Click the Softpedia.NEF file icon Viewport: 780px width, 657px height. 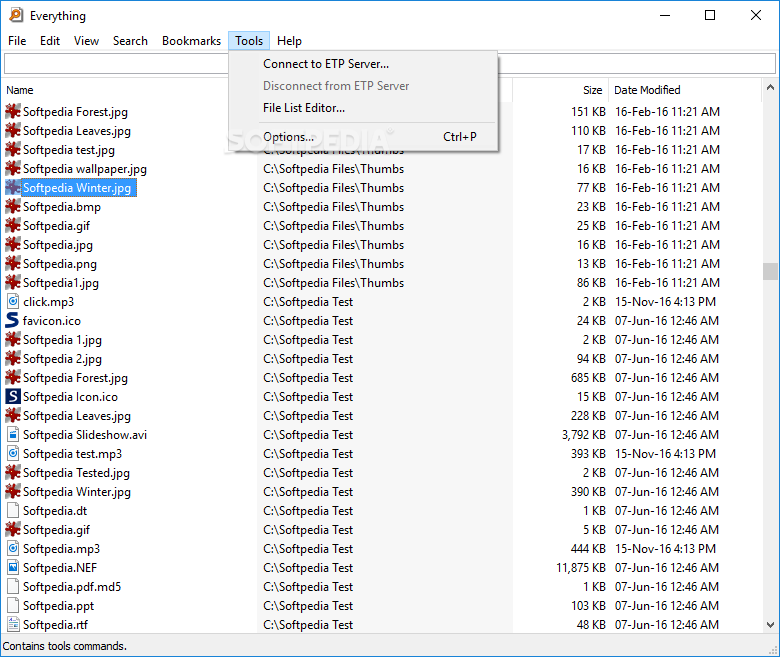13,567
